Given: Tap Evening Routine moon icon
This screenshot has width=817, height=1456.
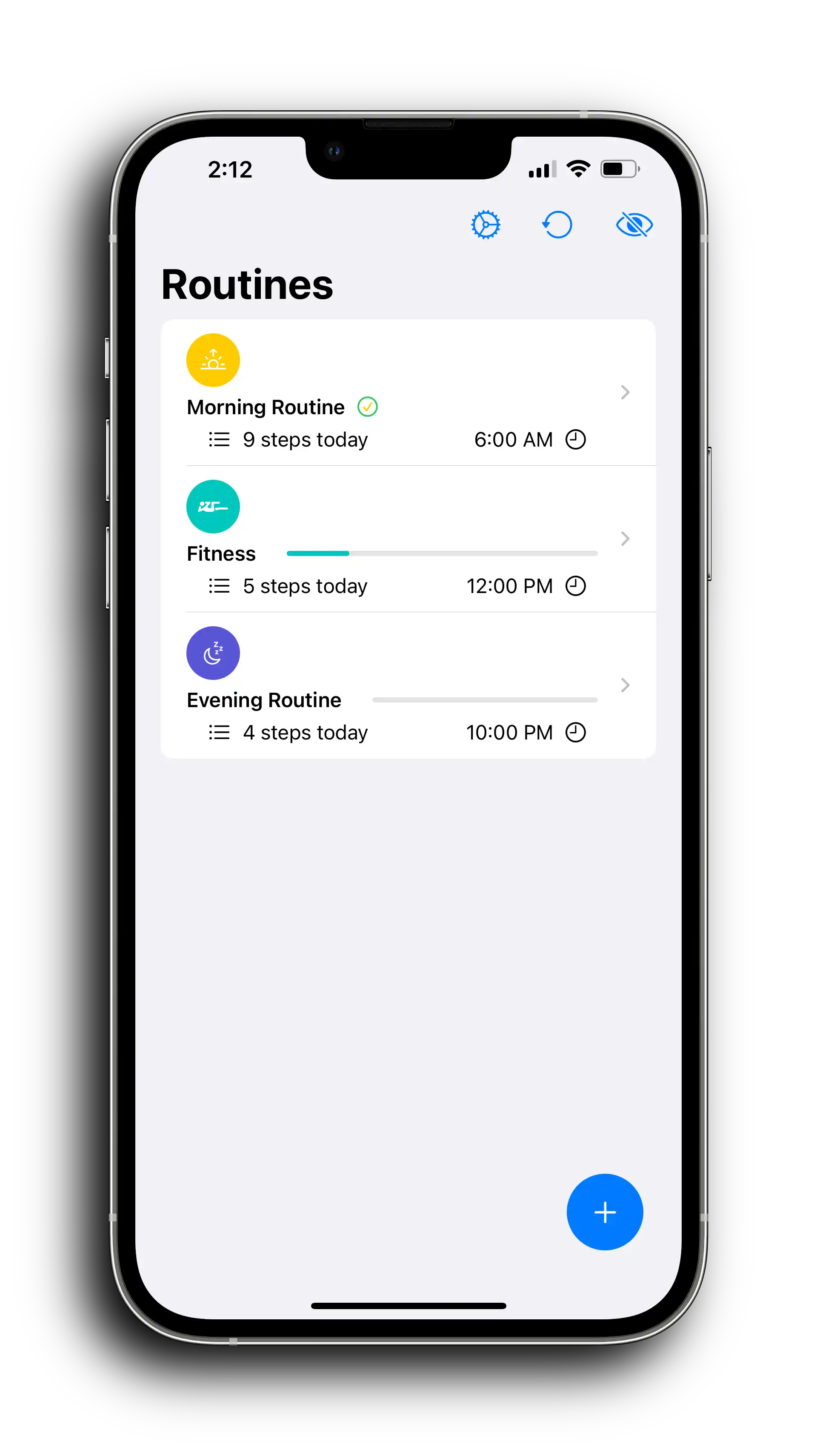Looking at the screenshot, I should (213, 653).
